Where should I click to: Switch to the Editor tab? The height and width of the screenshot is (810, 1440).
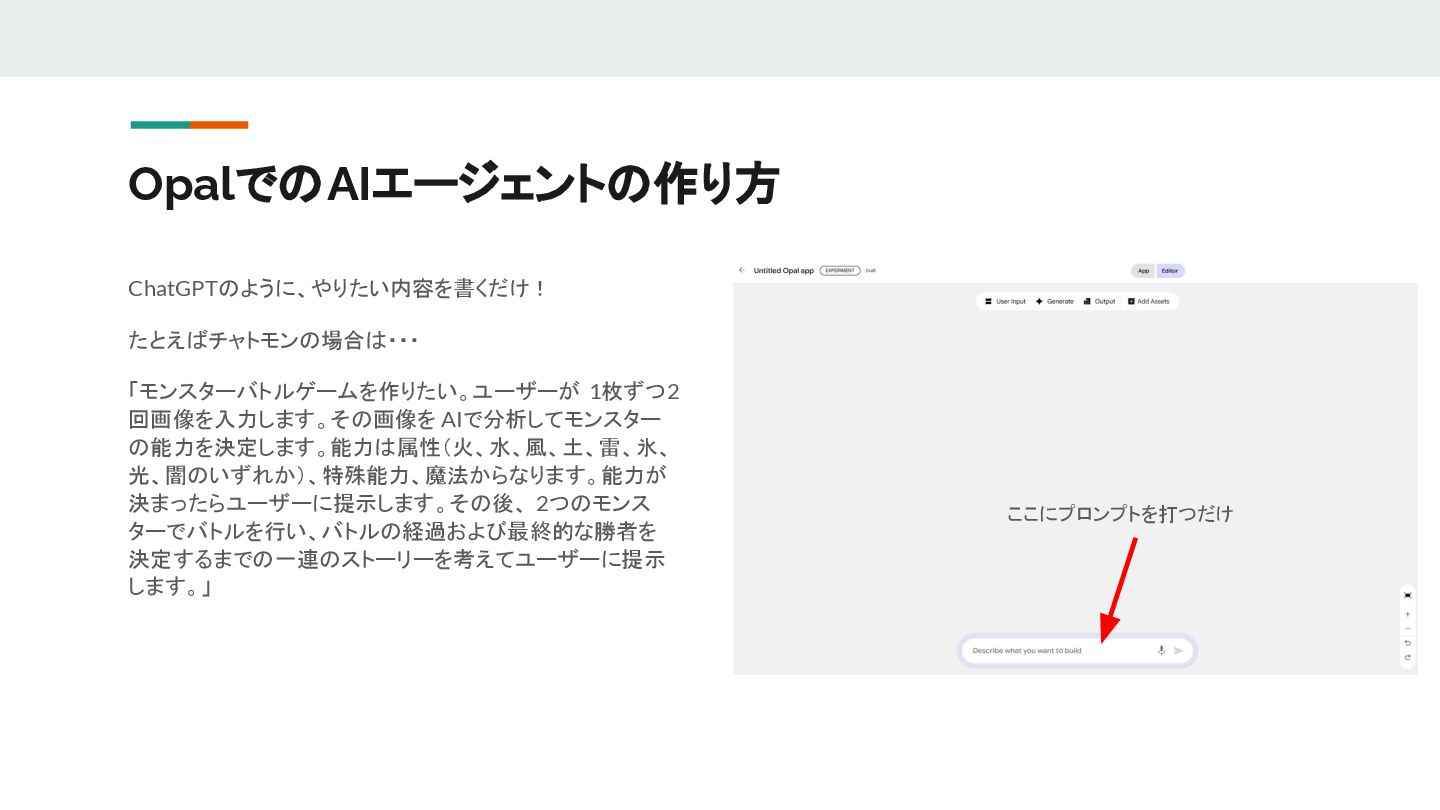[1170, 271]
